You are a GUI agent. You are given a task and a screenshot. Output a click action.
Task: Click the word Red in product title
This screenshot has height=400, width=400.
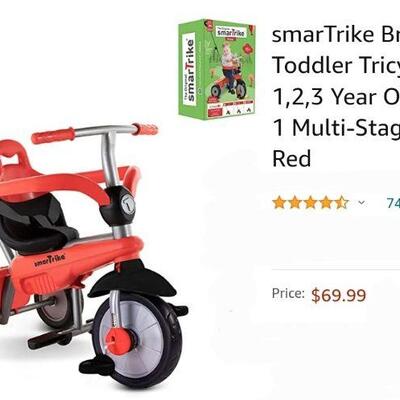292,158
